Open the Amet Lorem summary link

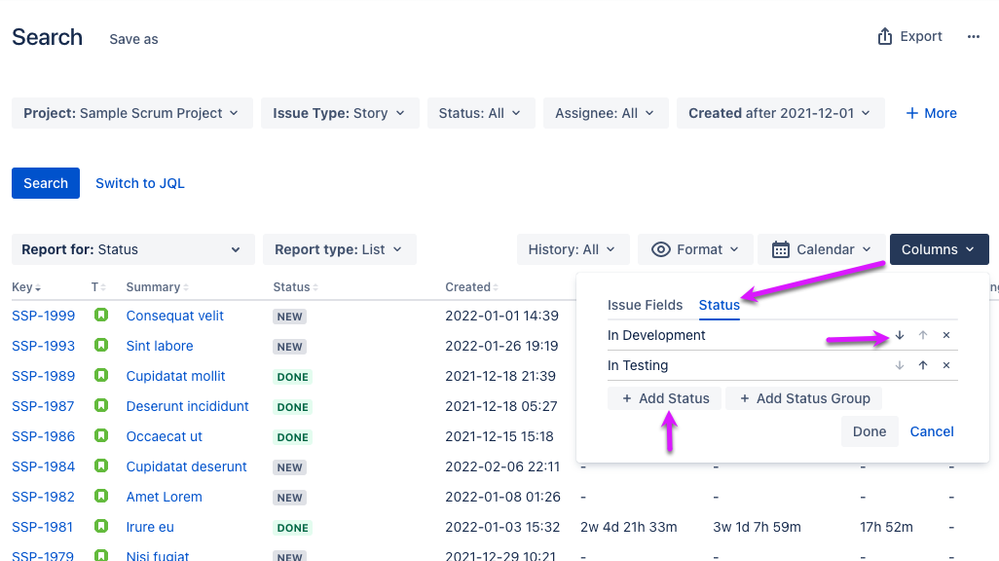click(164, 497)
